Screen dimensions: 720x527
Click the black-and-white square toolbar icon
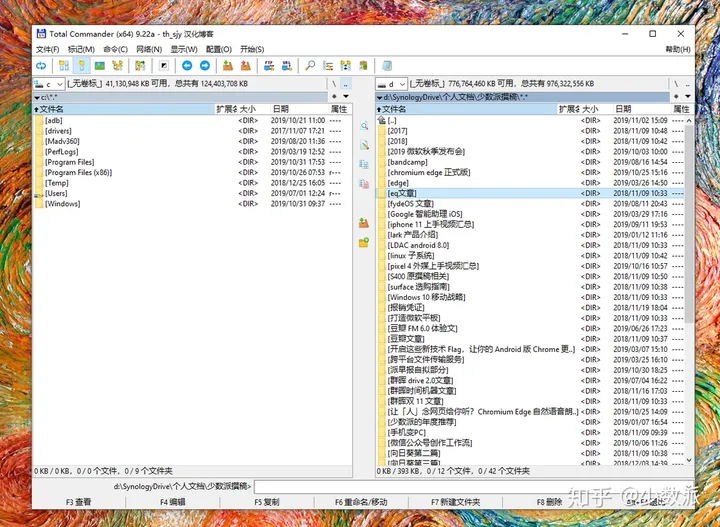(x=164, y=66)
